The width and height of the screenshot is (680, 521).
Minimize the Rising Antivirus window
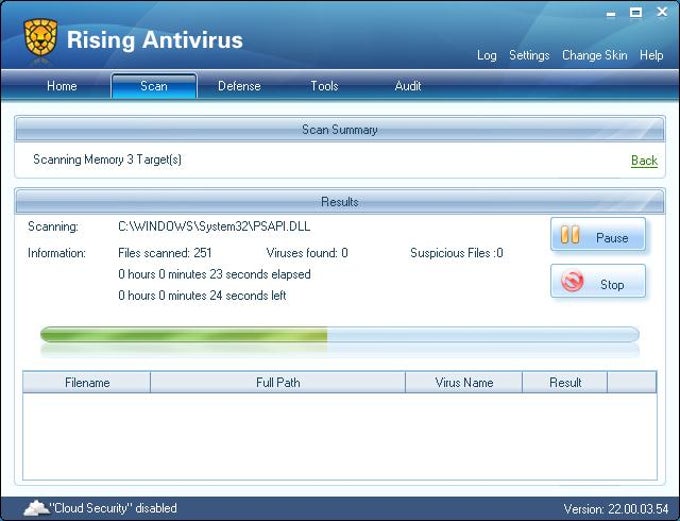pyautogui.click(x=611, y=13)
